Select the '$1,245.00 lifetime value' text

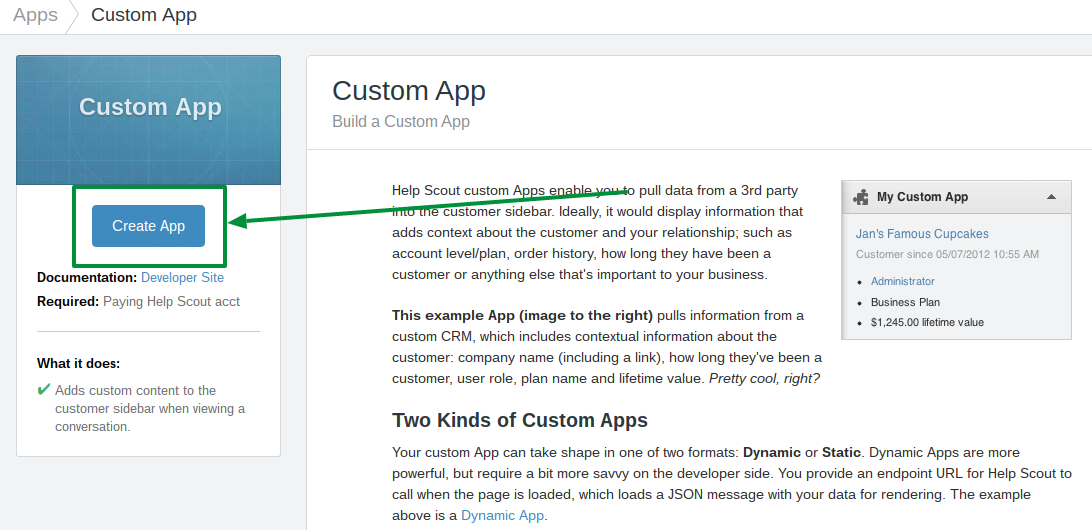click(928, 322)
